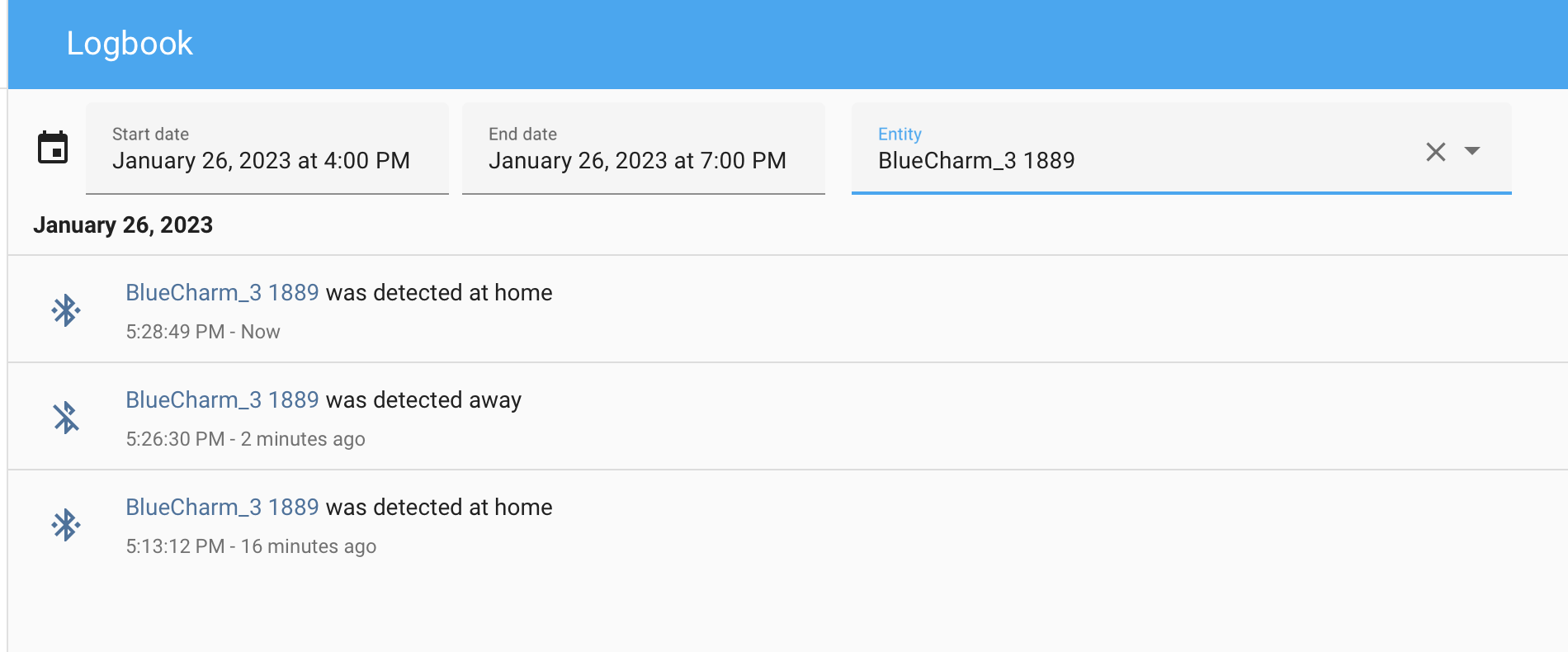Image resolution: width=1568 pixels, height=652 pixels.
Task: Open entity suggestions by clicking BlueCharm_3 1889 field
Action: point(976,160)
